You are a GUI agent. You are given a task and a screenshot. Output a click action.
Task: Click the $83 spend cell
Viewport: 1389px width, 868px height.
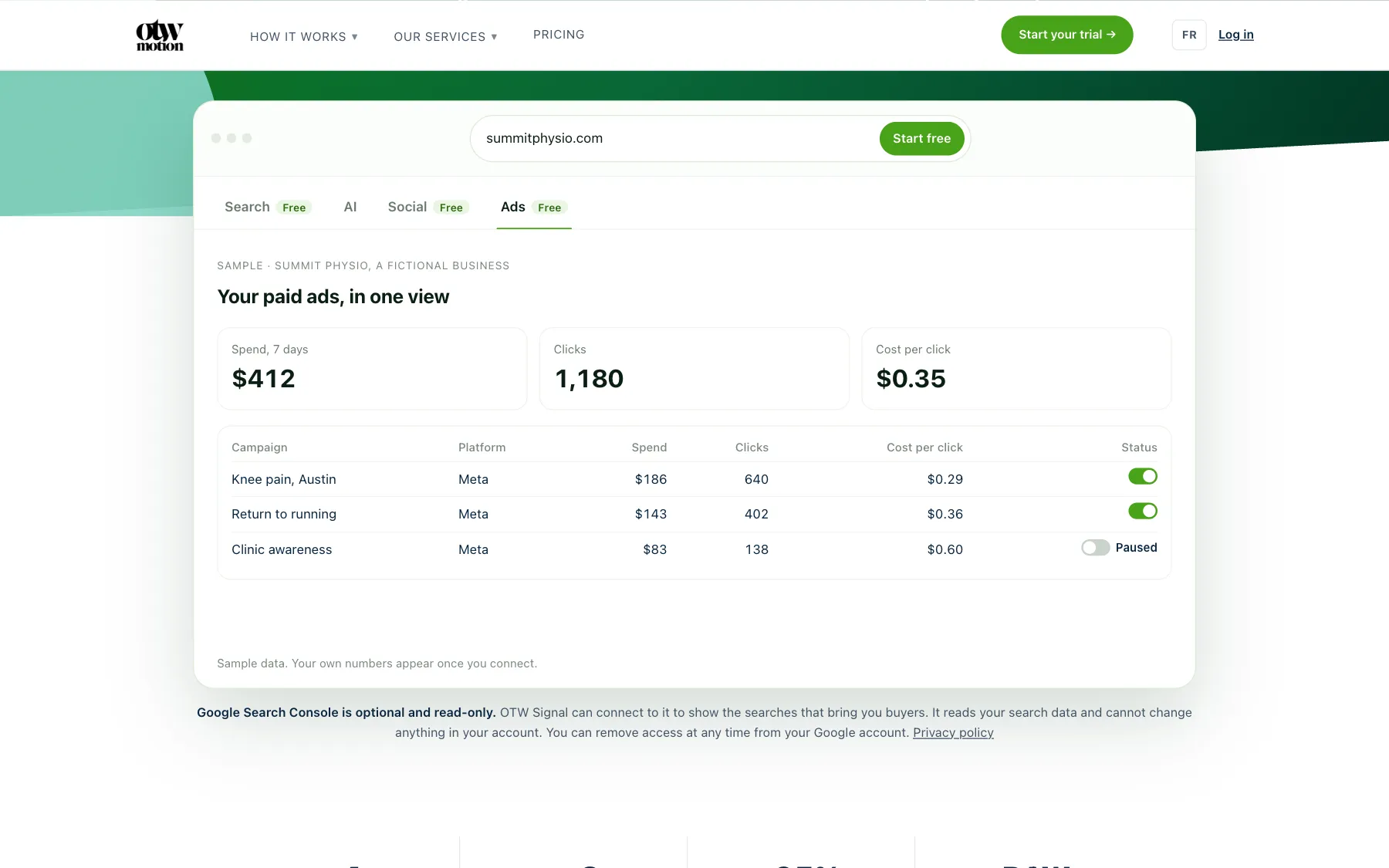point(654,549)
